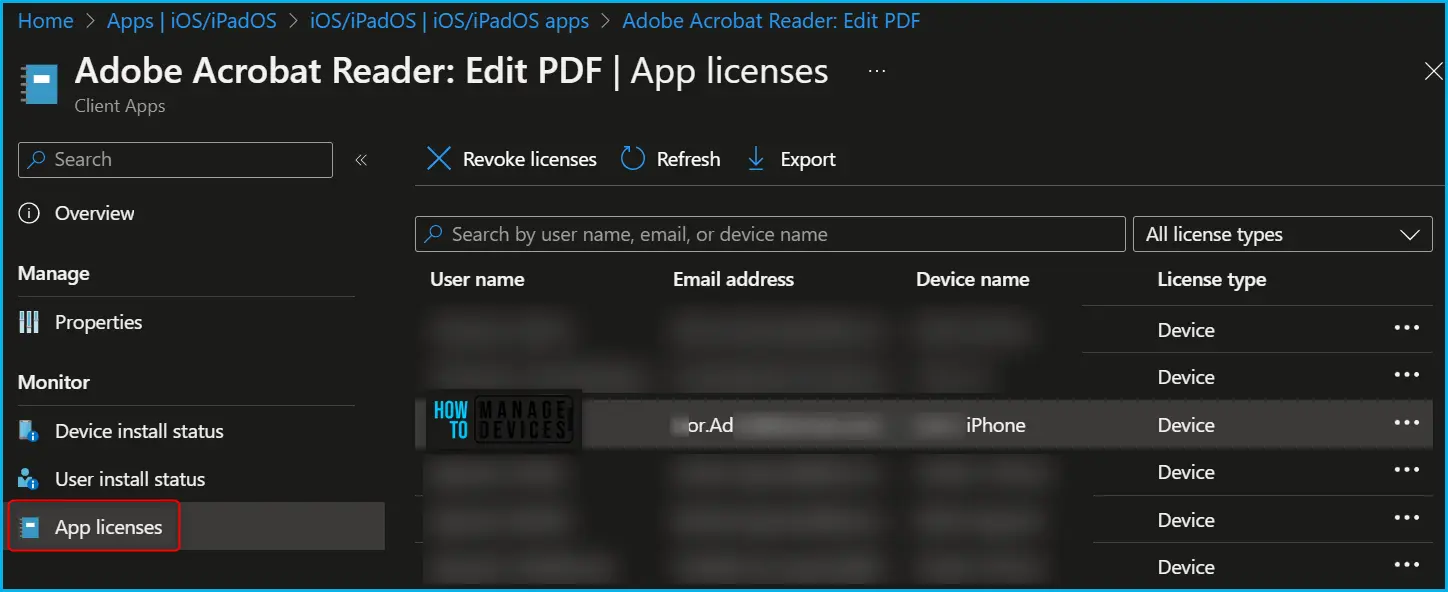Click the Overview info icon
This screenshot has height=592, width=1448.
30,213
